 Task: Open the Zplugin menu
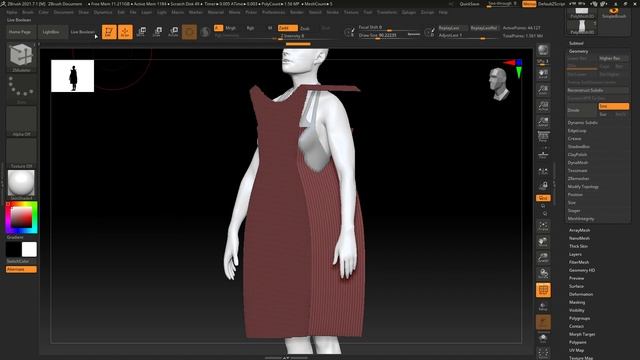click(409, 12)
